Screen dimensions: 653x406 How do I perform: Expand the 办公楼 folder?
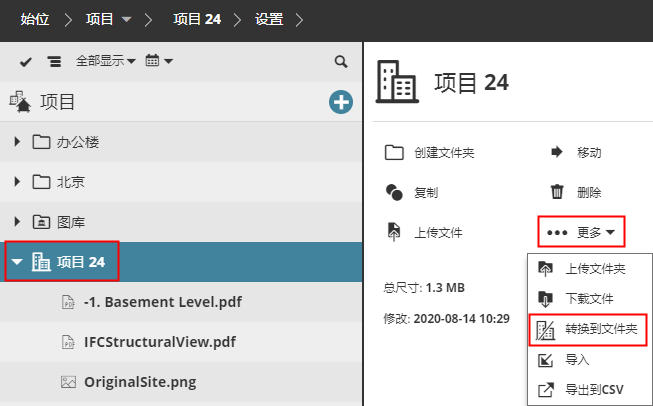[17, 142]
